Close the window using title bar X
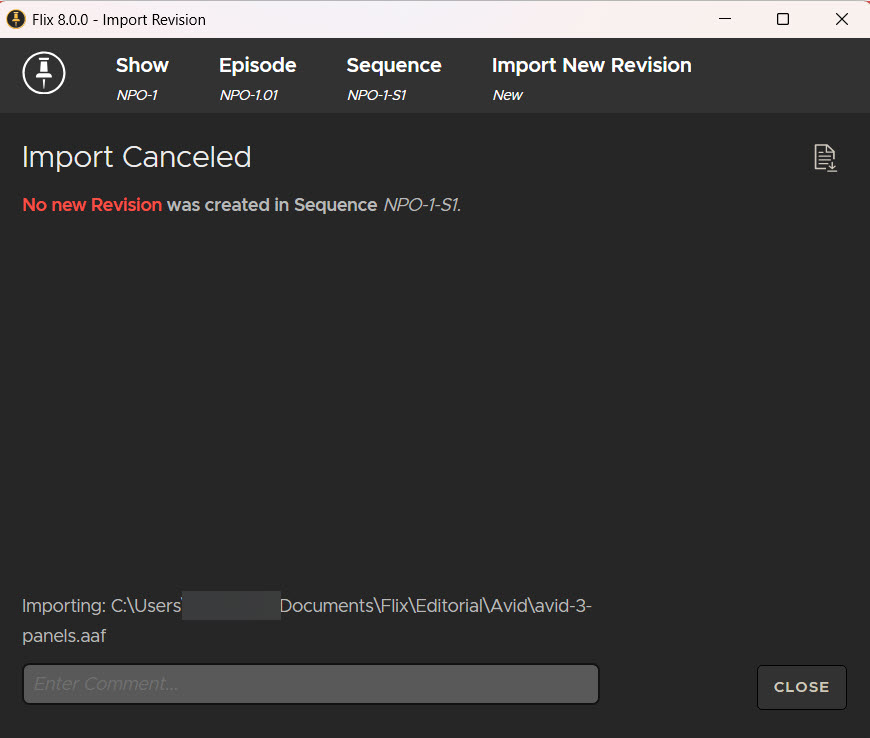This screenshot has width=870, height=738. pyautogui.click(x=841, y=19)
